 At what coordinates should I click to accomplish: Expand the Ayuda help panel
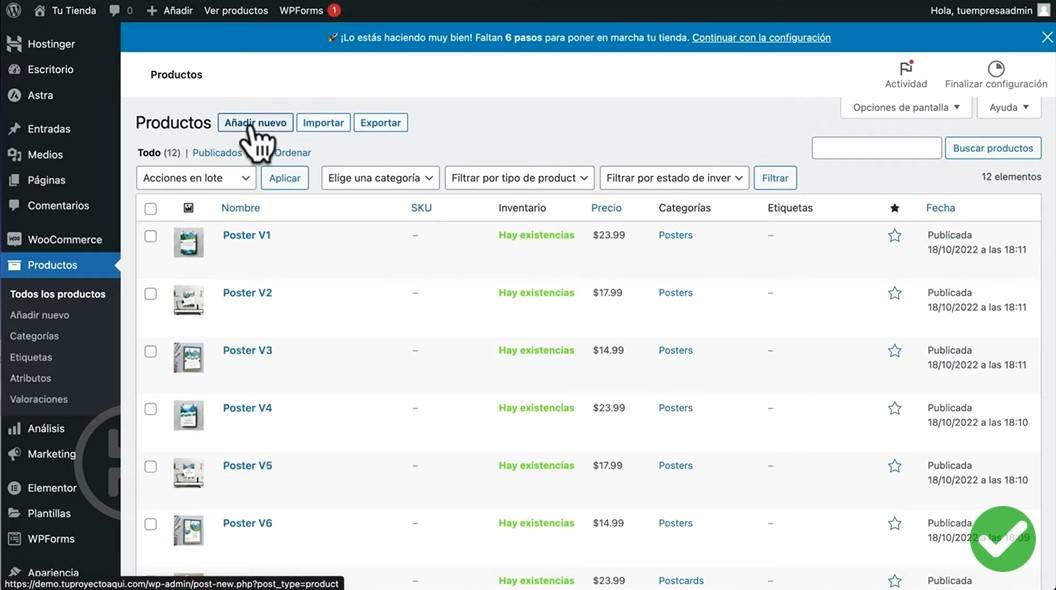pyautogui.click(x=1009, y=107)
